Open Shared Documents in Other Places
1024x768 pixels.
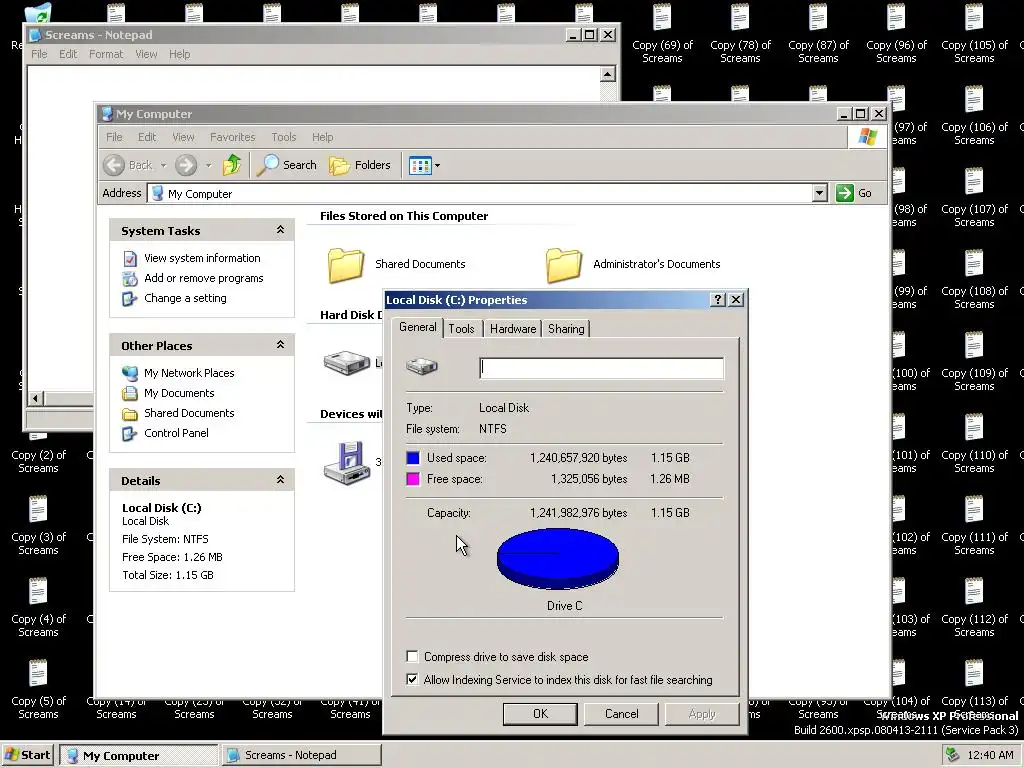(x=189, y=413)
